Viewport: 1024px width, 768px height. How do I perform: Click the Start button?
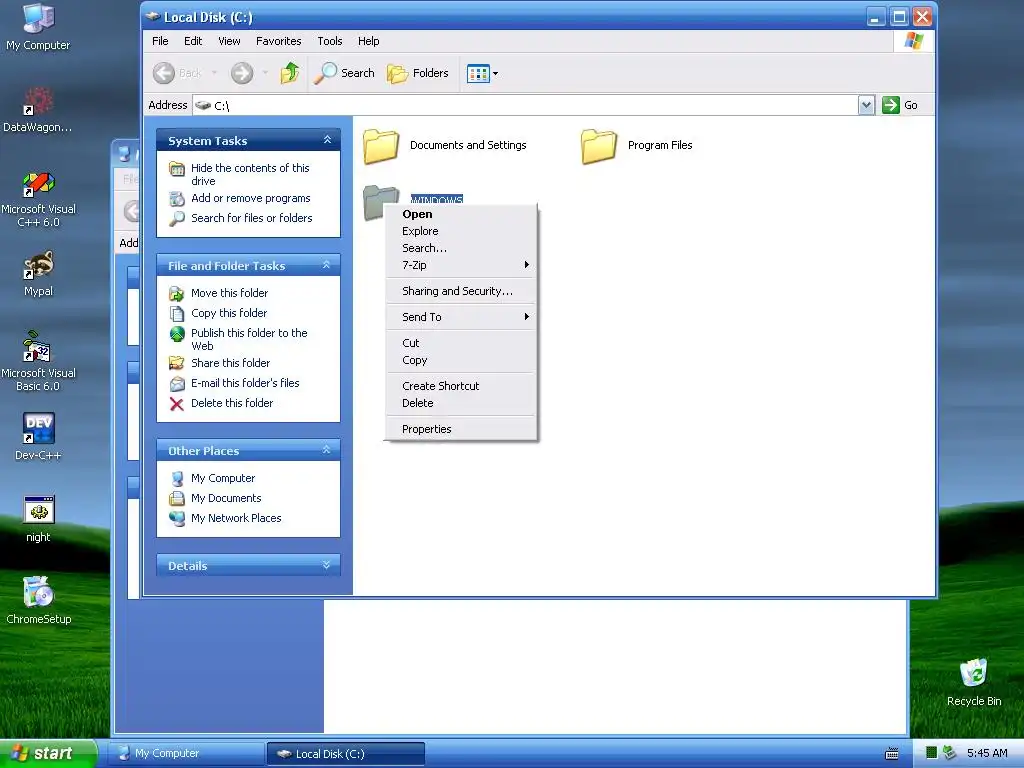(48, 754)
